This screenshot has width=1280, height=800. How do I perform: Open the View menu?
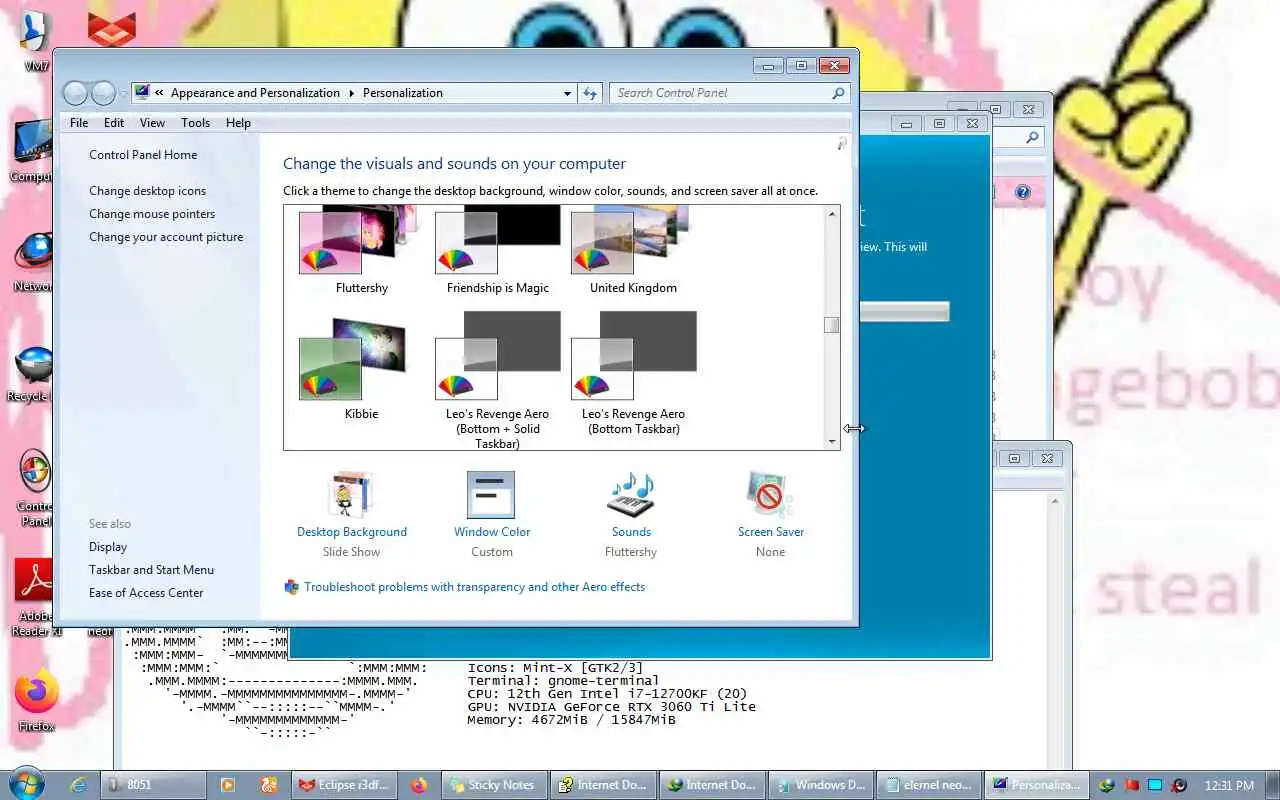152,123
